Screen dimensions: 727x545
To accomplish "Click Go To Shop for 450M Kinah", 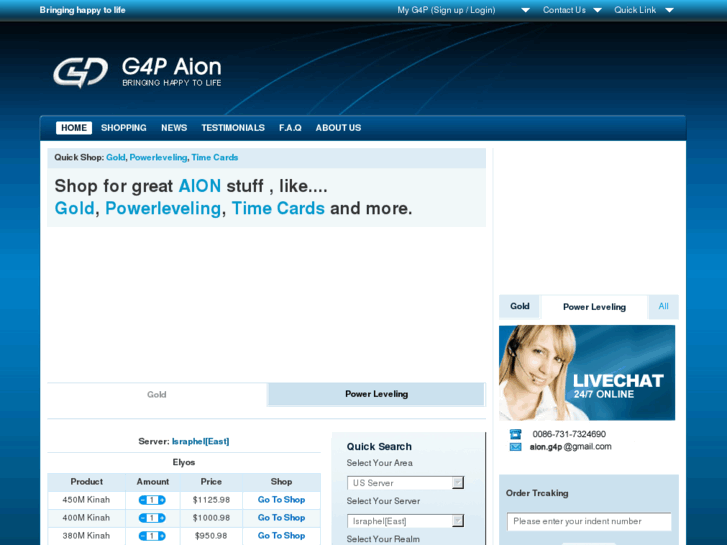I will [x=281, y=500].
